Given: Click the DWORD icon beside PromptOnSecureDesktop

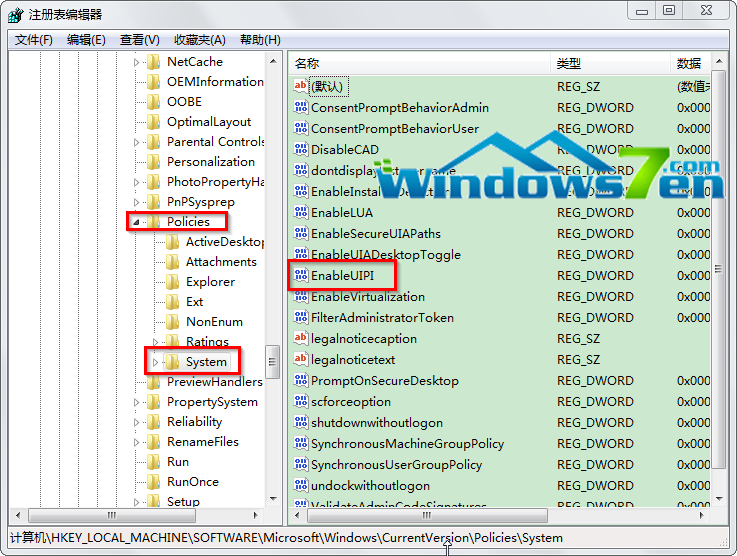Looking at the screenshot, I should (x=301, y=380).
